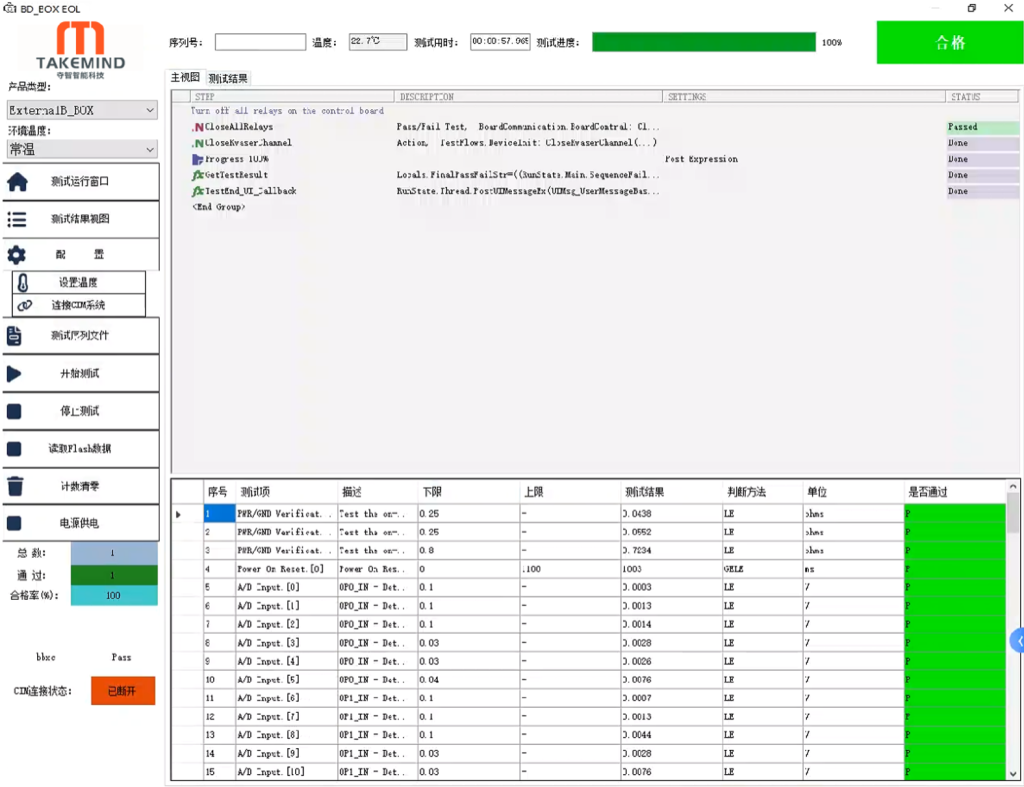Click the 序列号 input field

pyautogui.click(x=260, y=42)
